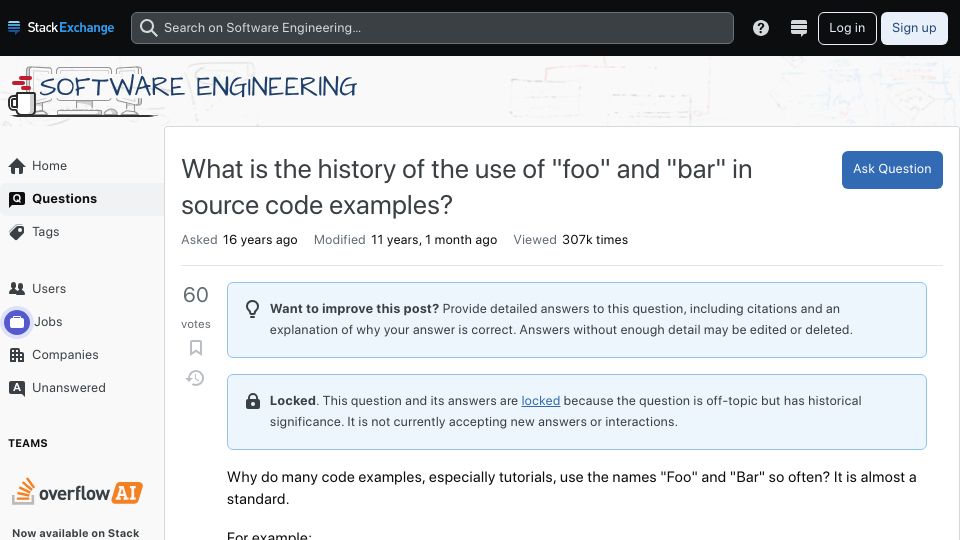This screenshot has width=960, height=540.
Task: Show post activity history icon
Action: (x=195, y=378)
